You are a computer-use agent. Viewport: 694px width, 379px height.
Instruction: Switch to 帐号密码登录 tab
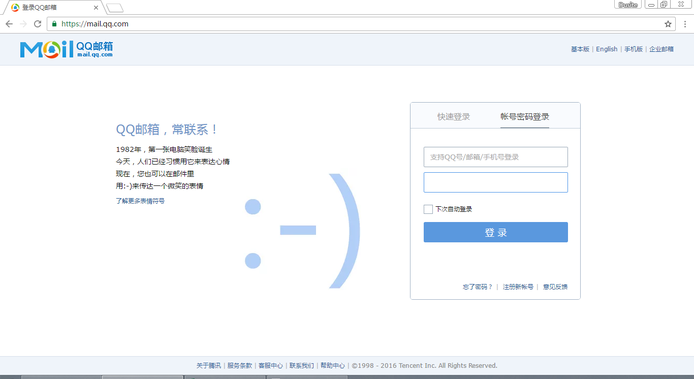pos(524,117)
